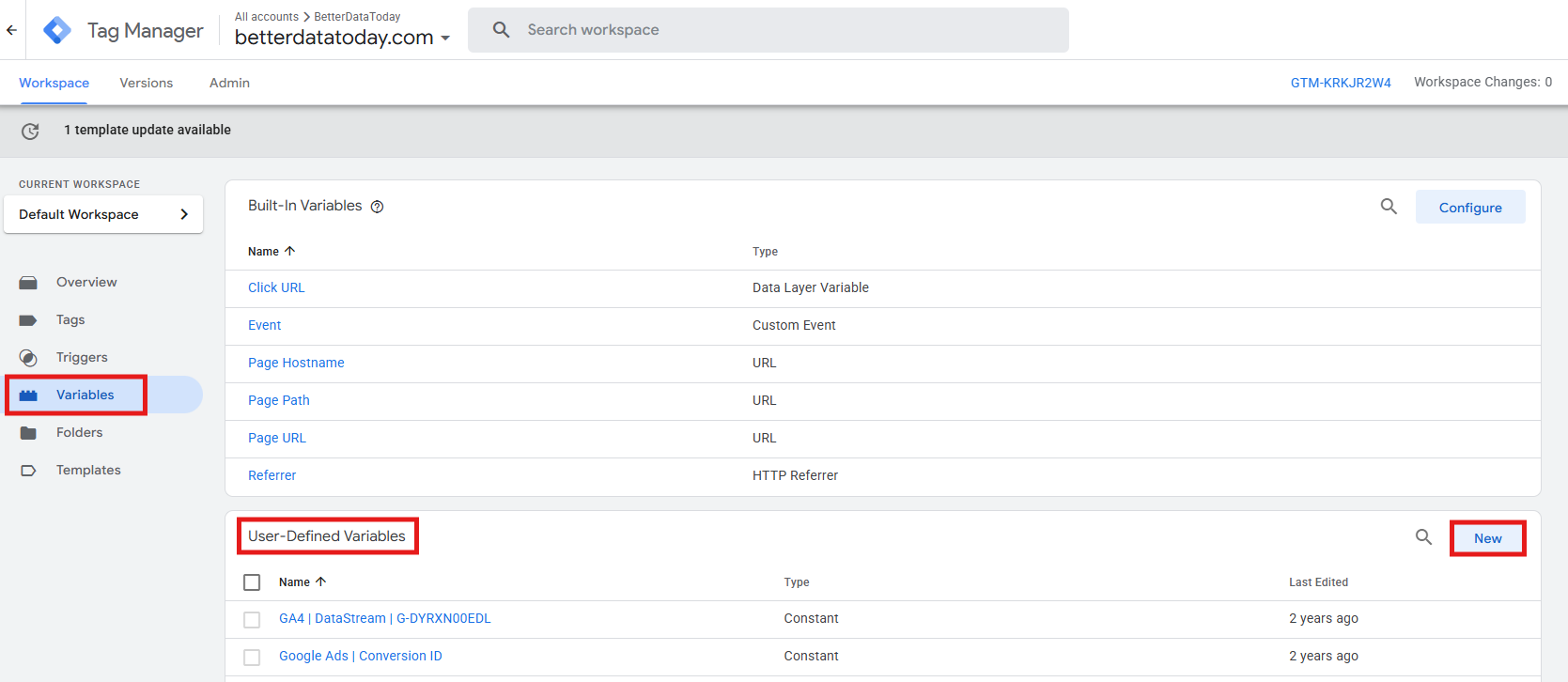Image resolution: width=1568 pixels, height=682 pixels.
Task: Open Google Ads | Conversion ID variable
Action: click(361, 656)
